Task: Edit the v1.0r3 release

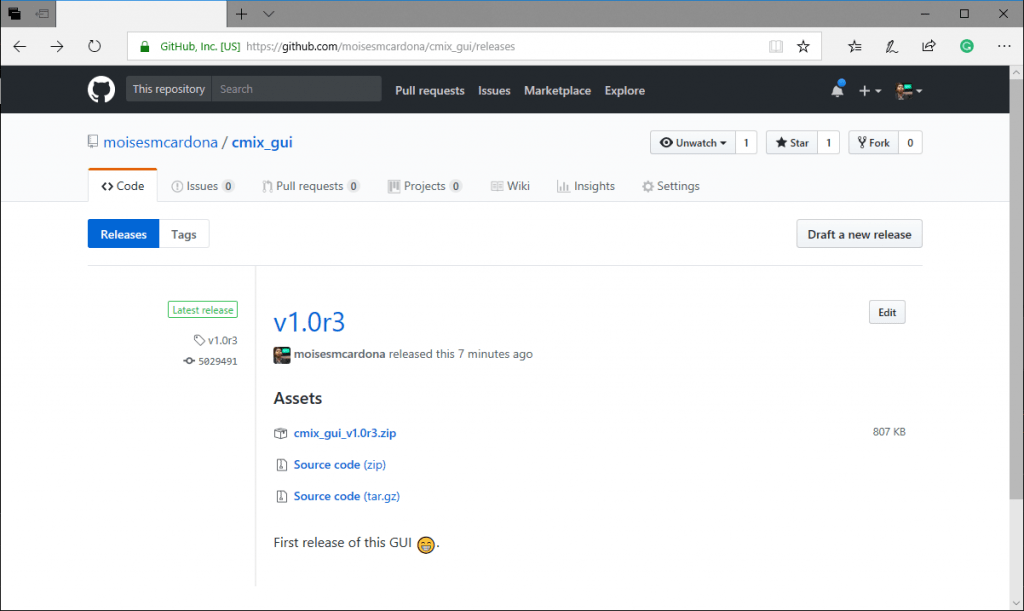Action: pos(887,313)
